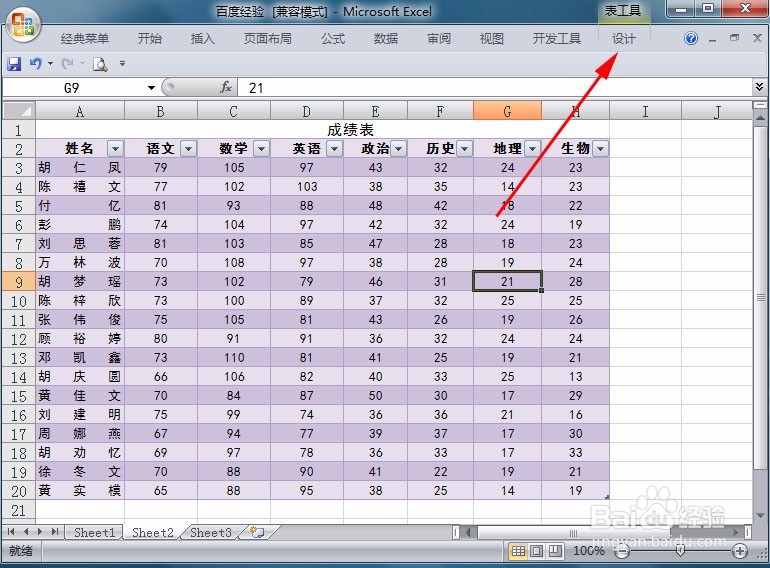Click the fx Insert Function icon
Image resolution: width=770 pixels, height=568 pixels.
coord(226,87)
